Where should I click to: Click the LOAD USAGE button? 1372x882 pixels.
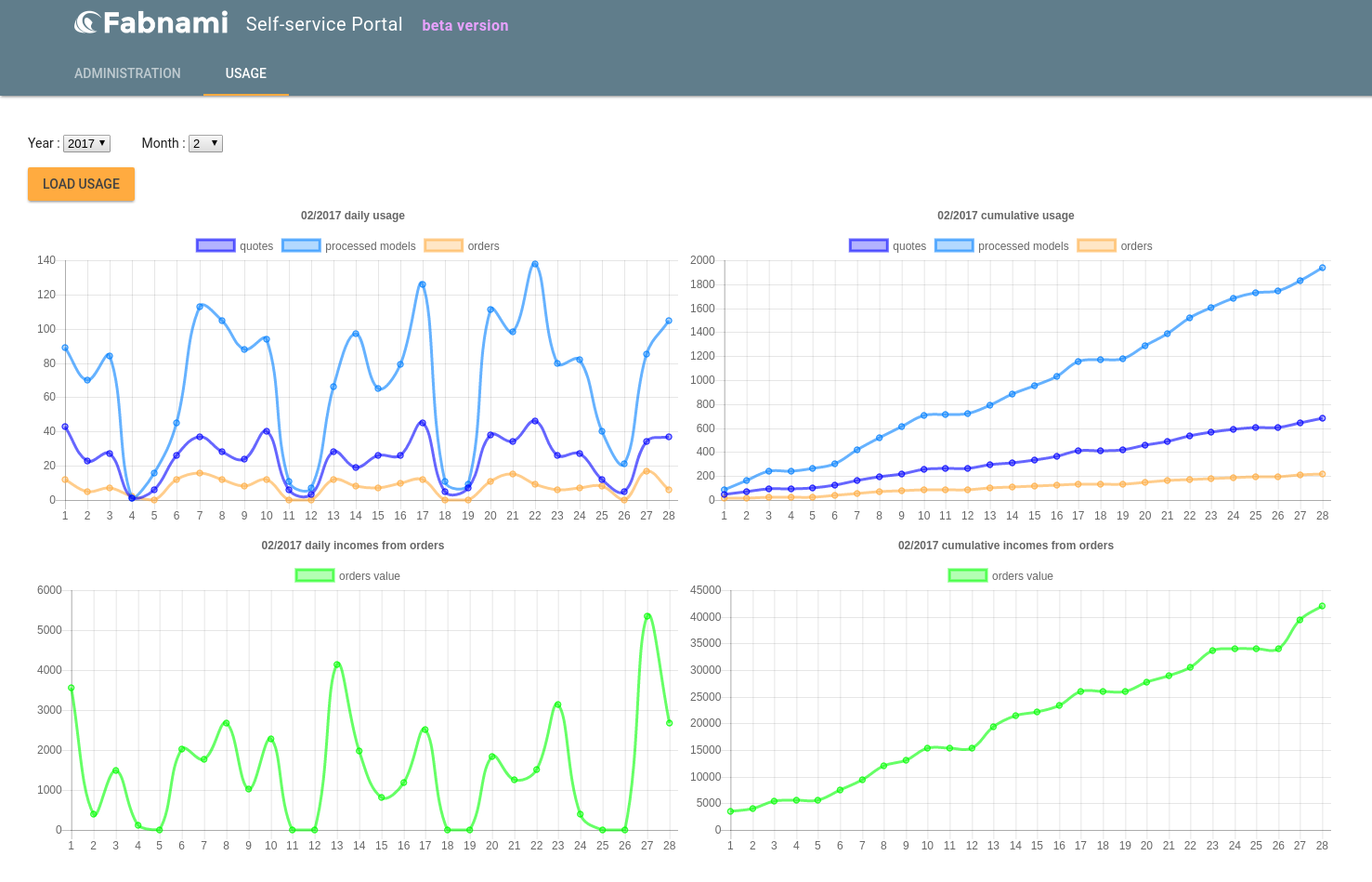click(x=81, y=184)
